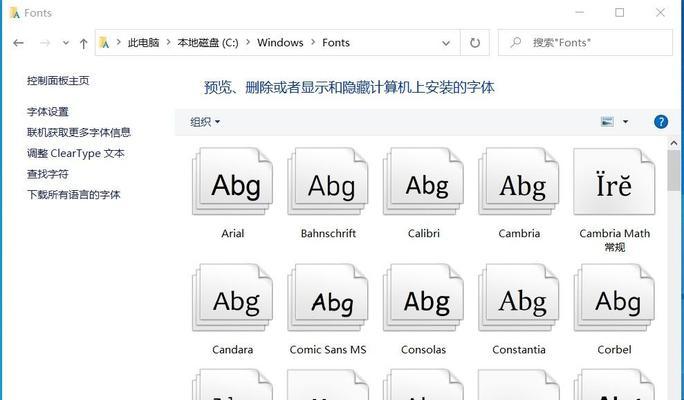Screen dimensions: 684x400
Task: Click the Constantia font name label
Action: 519,349
